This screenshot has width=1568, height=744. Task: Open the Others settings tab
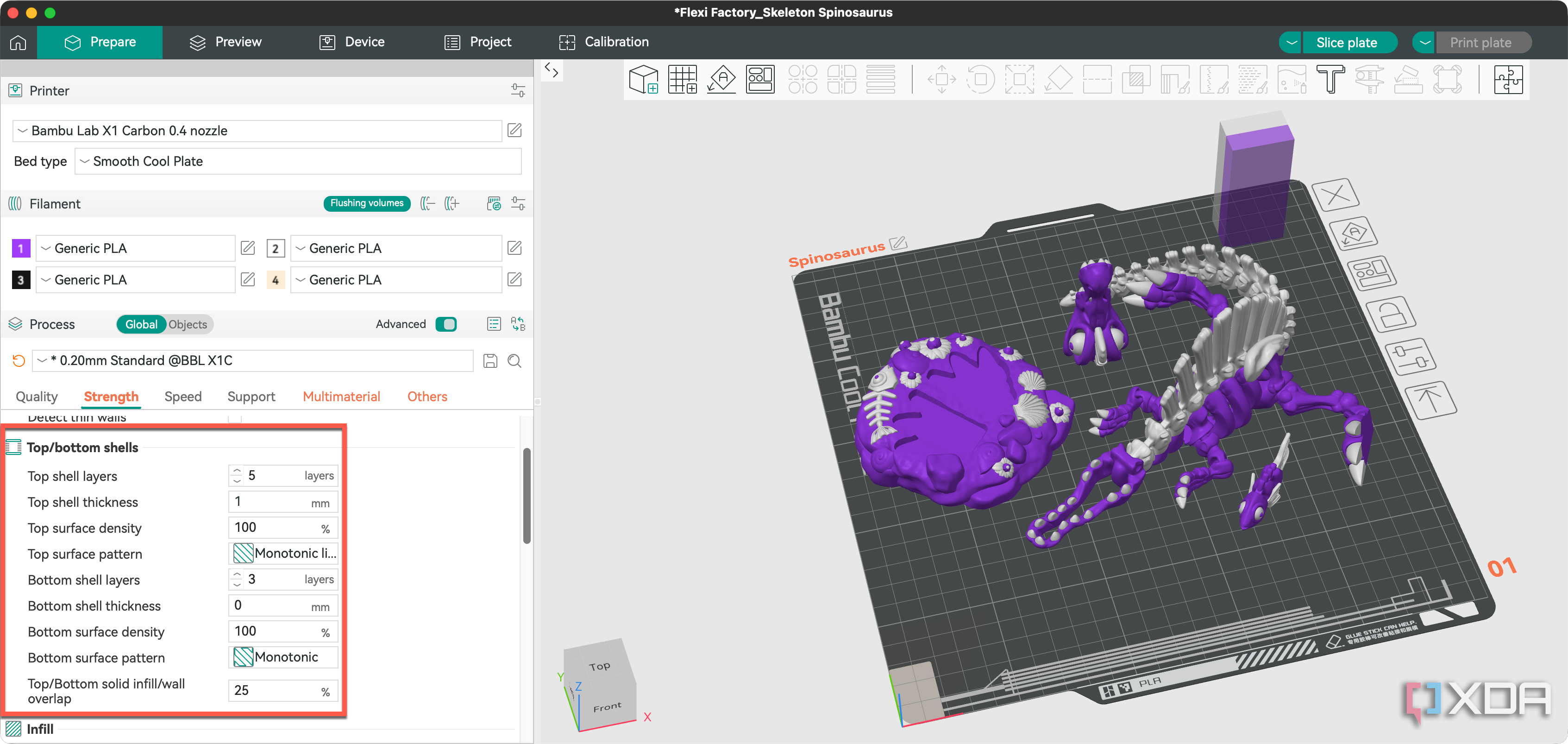[427, 397]
